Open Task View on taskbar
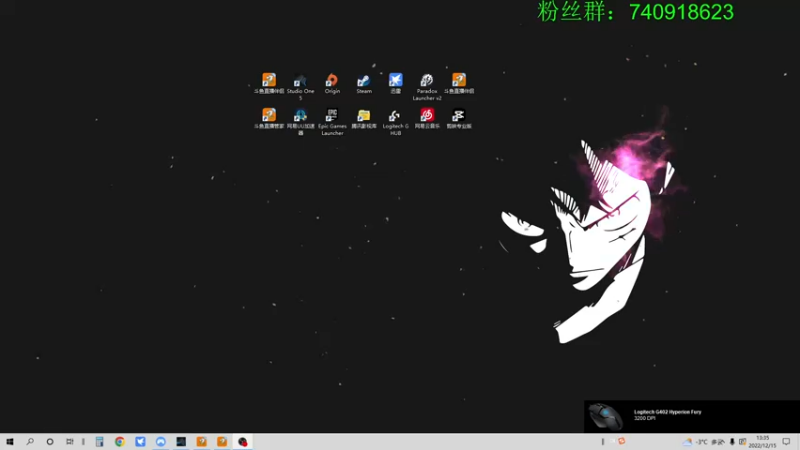 pyautogui.click(x=70, y=442)
